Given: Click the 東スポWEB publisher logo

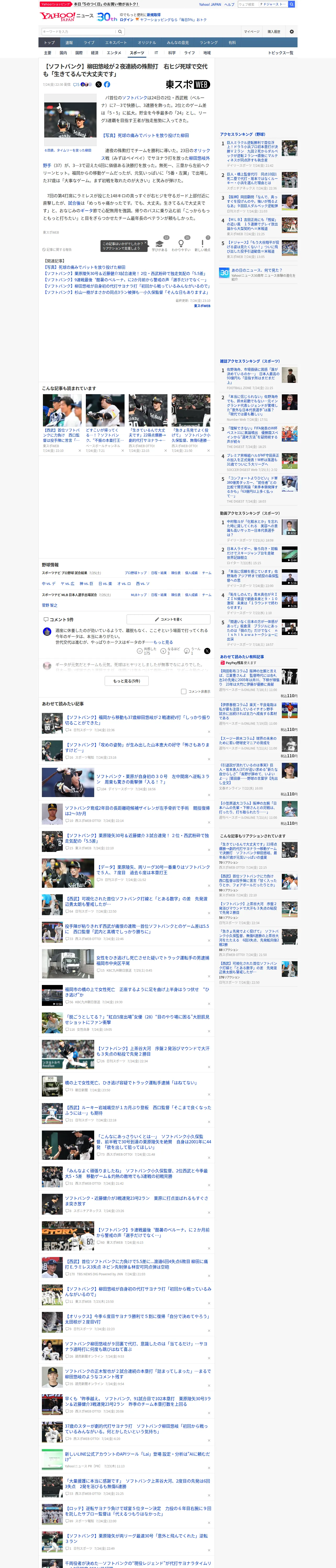Looking at the screenshot, I should (x=188, y=85).
